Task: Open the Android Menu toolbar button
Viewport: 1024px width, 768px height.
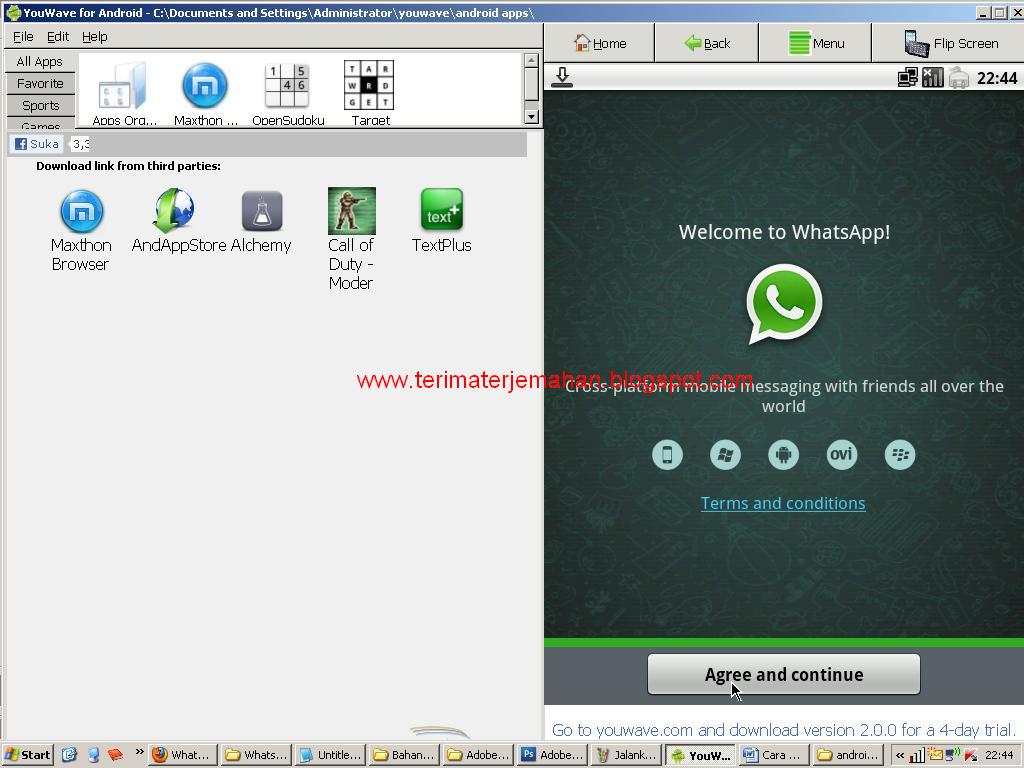Action: click(816, 43)
